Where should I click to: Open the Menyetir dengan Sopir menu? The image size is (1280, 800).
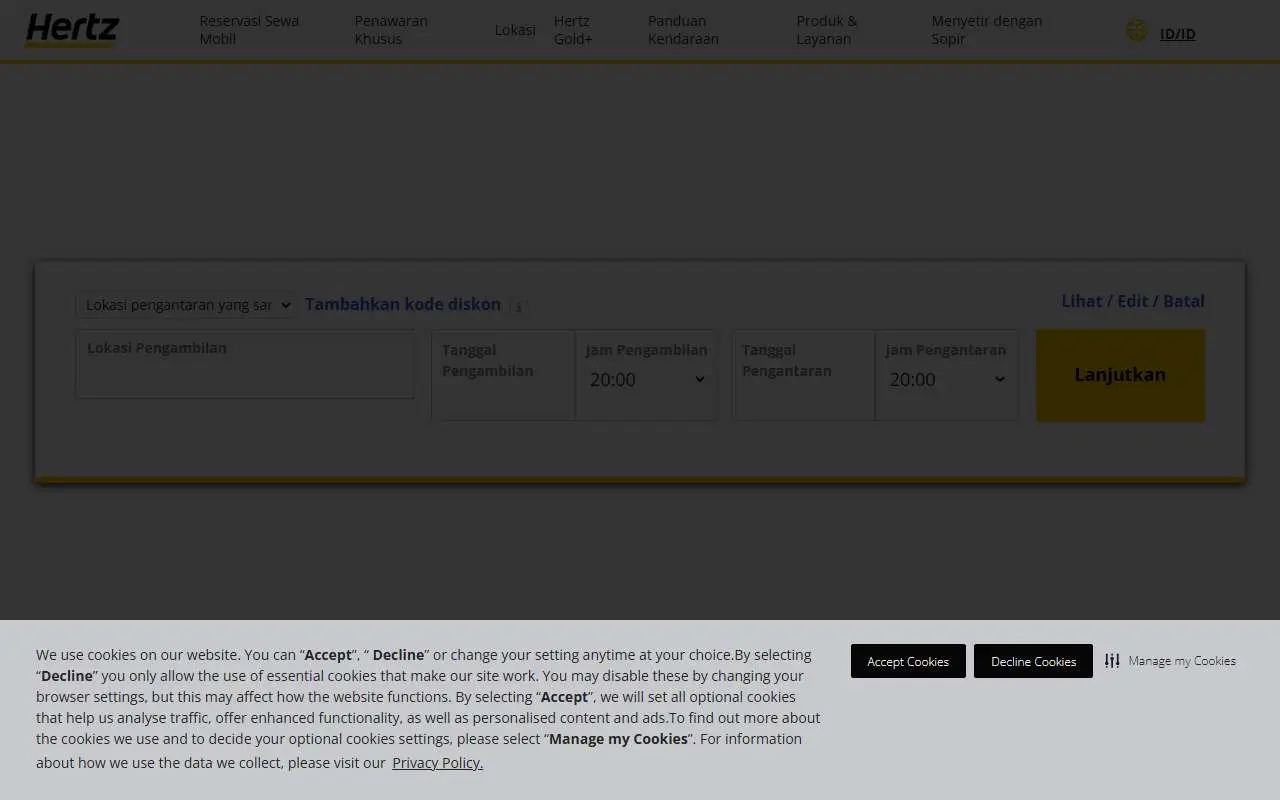(986, 30)
